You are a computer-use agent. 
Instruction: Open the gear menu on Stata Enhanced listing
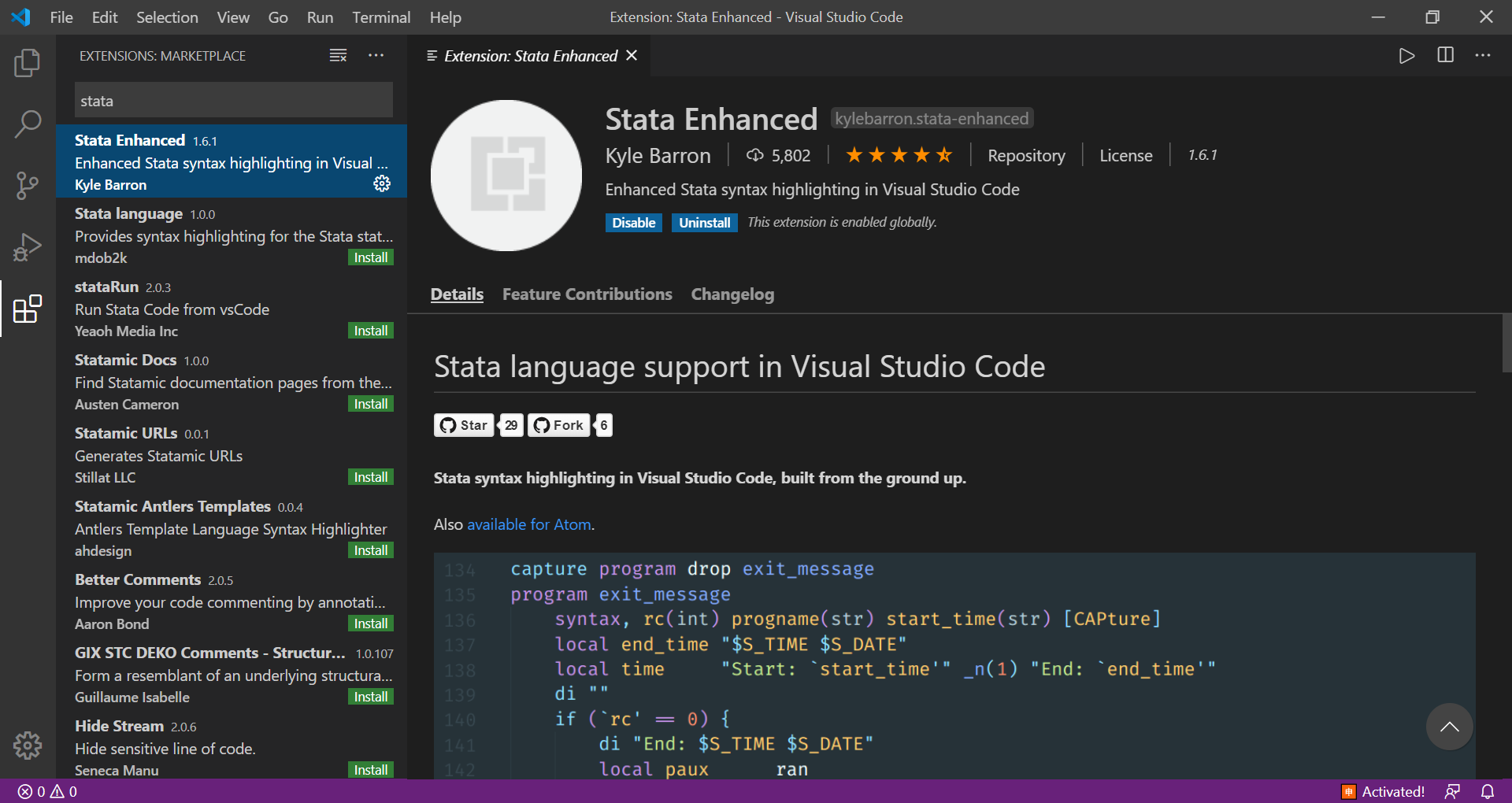click(382, 183)
